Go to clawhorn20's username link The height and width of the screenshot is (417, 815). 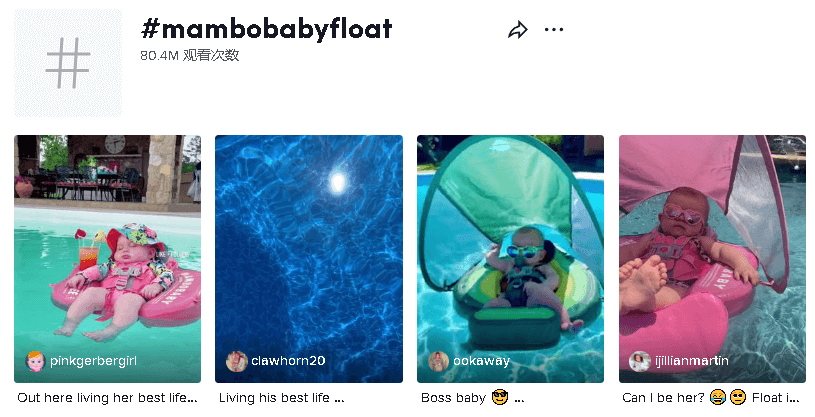click(289, 361)
